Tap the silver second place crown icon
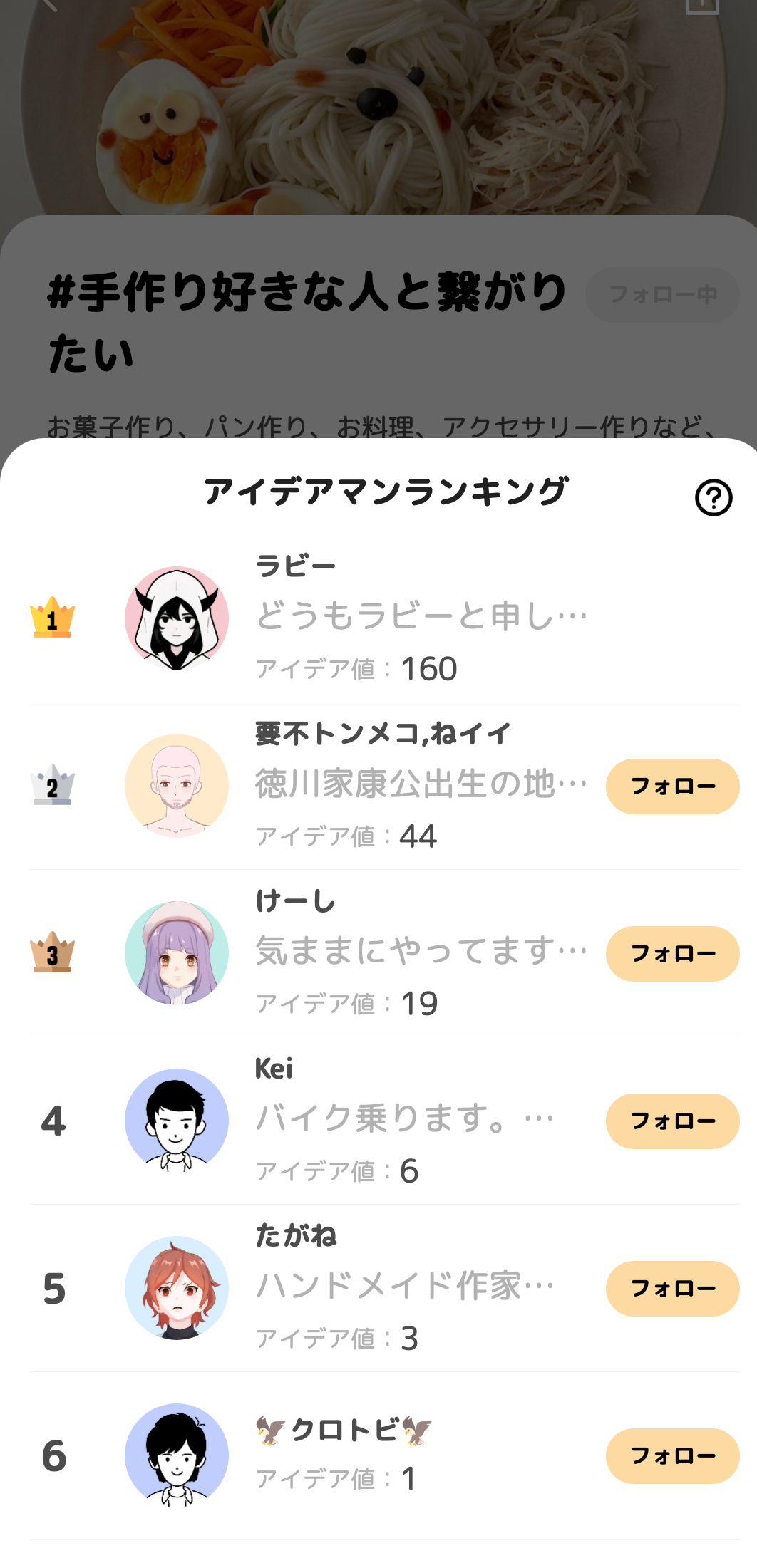This screenshot has width=757, height=1568. (52, 785)
